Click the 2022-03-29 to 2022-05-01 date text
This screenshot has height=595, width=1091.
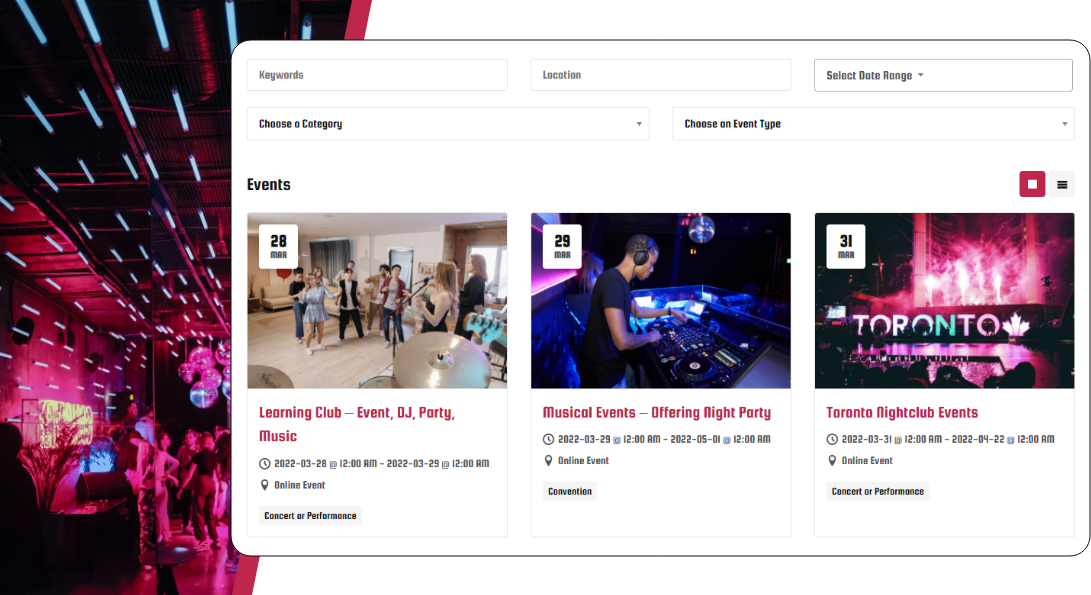664,439
